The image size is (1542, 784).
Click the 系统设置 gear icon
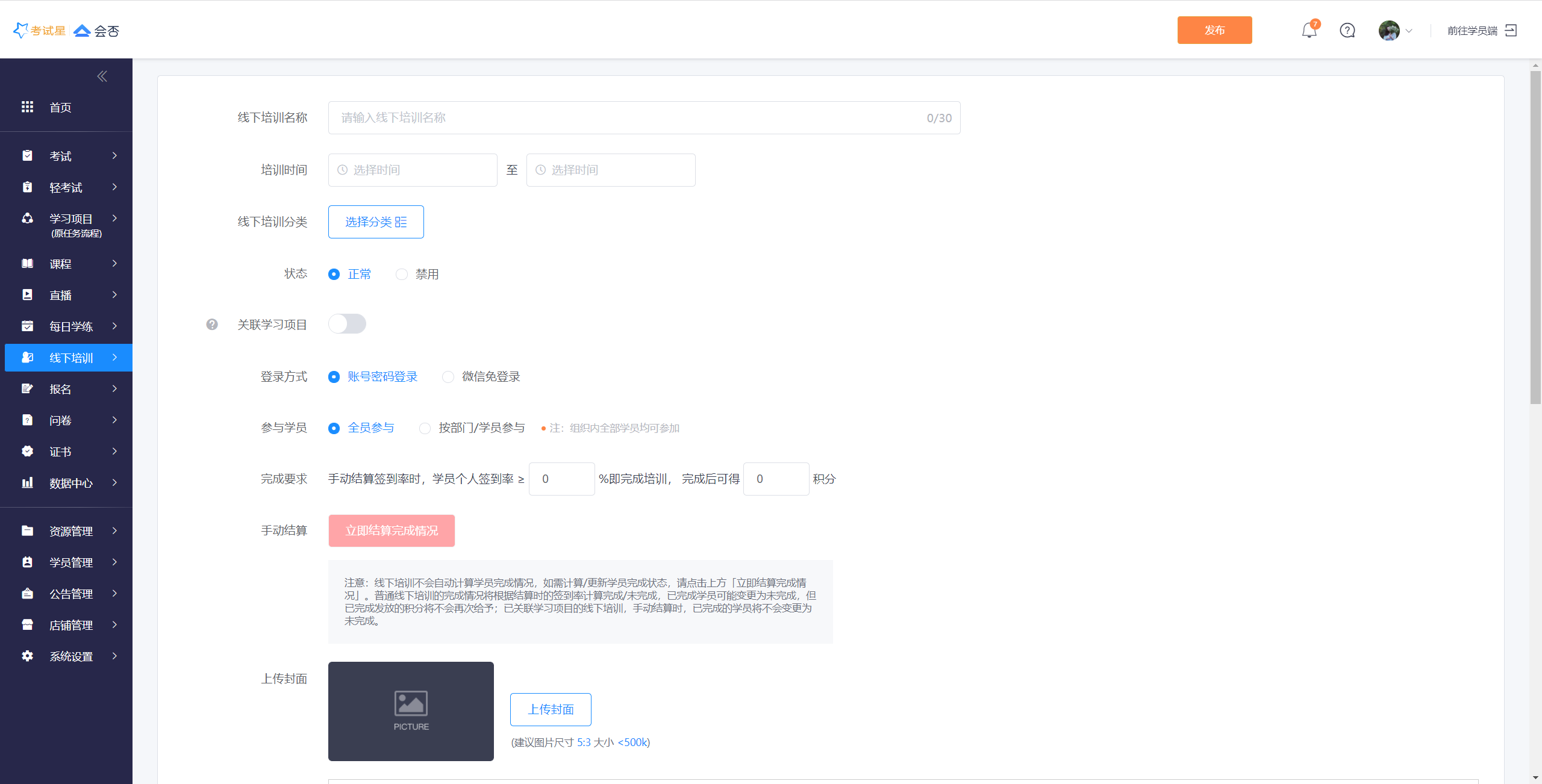pos(27,656)
